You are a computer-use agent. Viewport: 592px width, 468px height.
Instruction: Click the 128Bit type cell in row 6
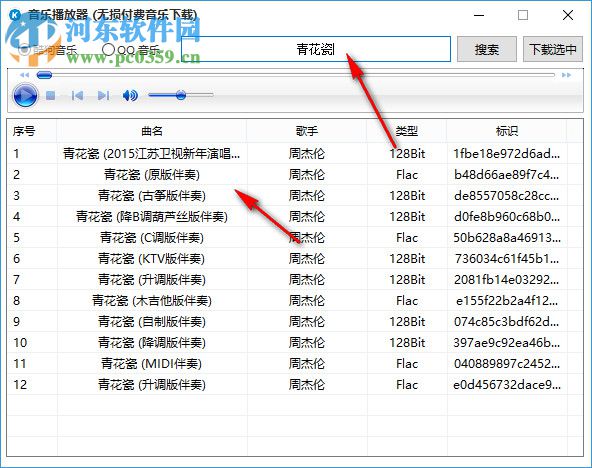tap(407, 259)
